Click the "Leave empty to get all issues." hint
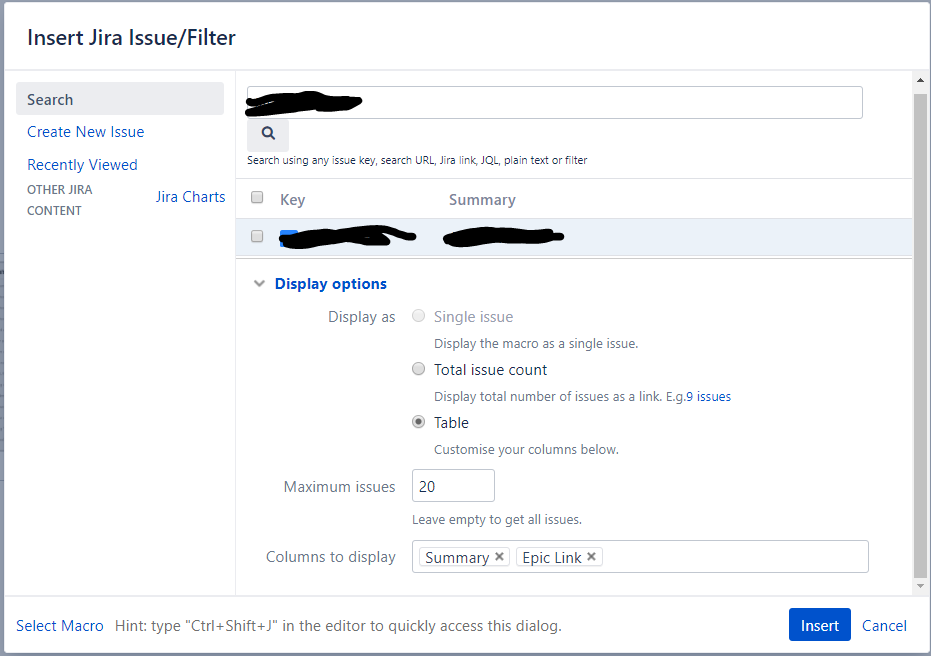 click(x=497, y=519)
